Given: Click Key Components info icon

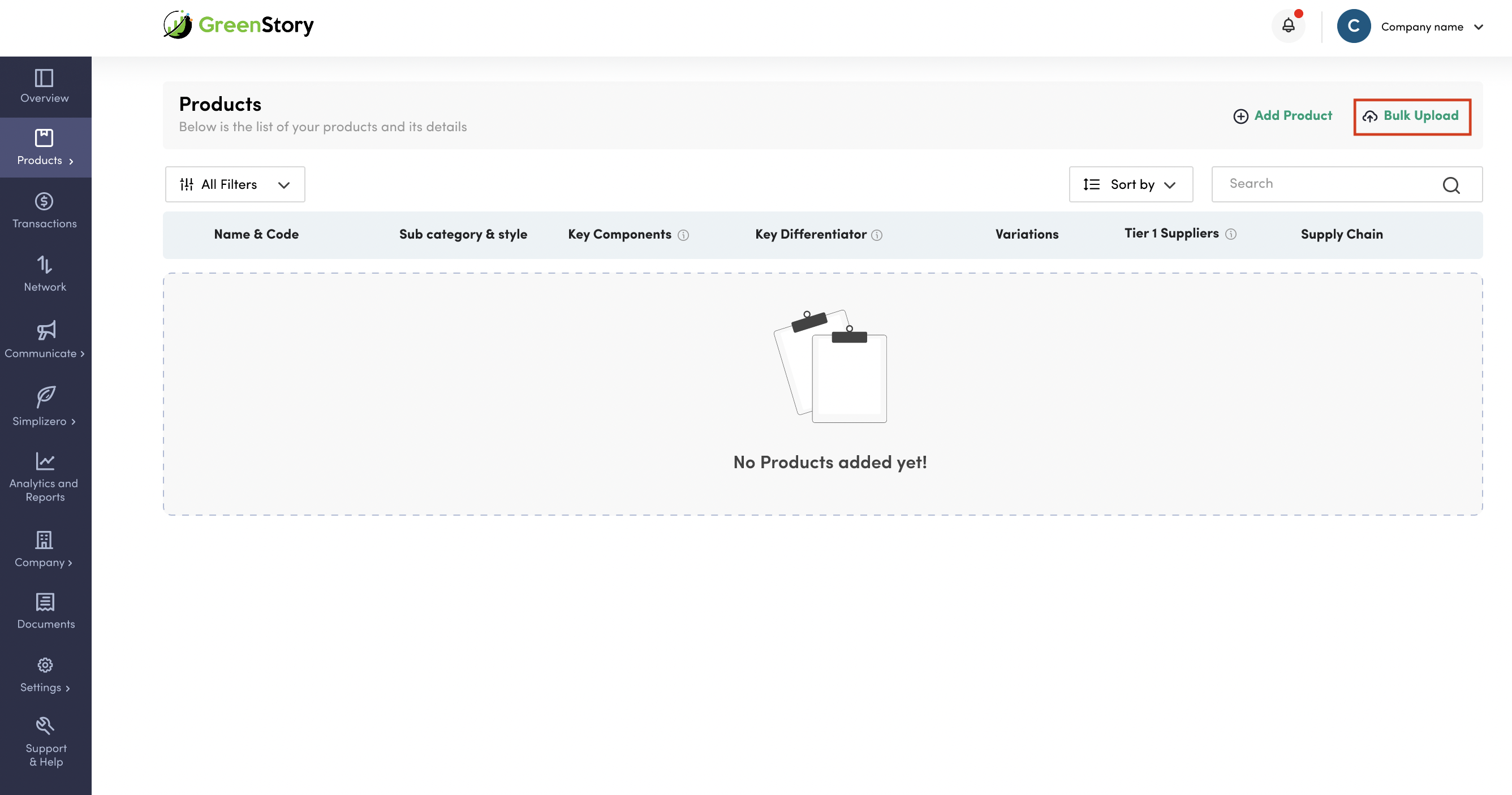Looking at the screenshot, I should 683,235.
